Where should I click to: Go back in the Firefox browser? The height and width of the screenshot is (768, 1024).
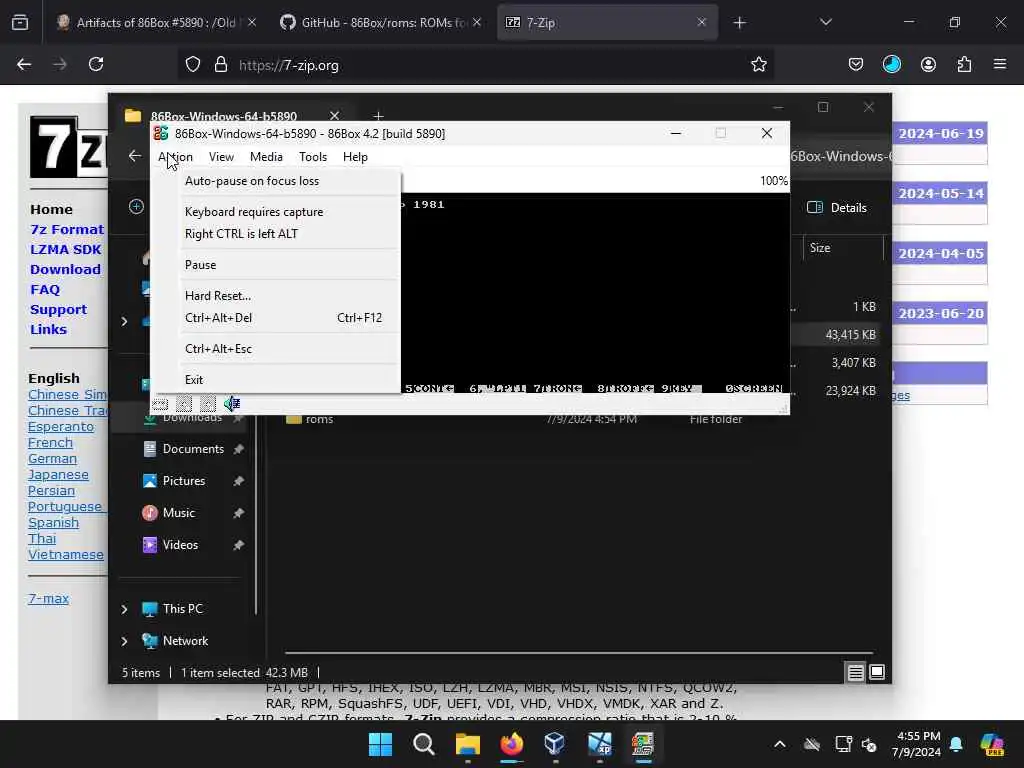(24, 65)
